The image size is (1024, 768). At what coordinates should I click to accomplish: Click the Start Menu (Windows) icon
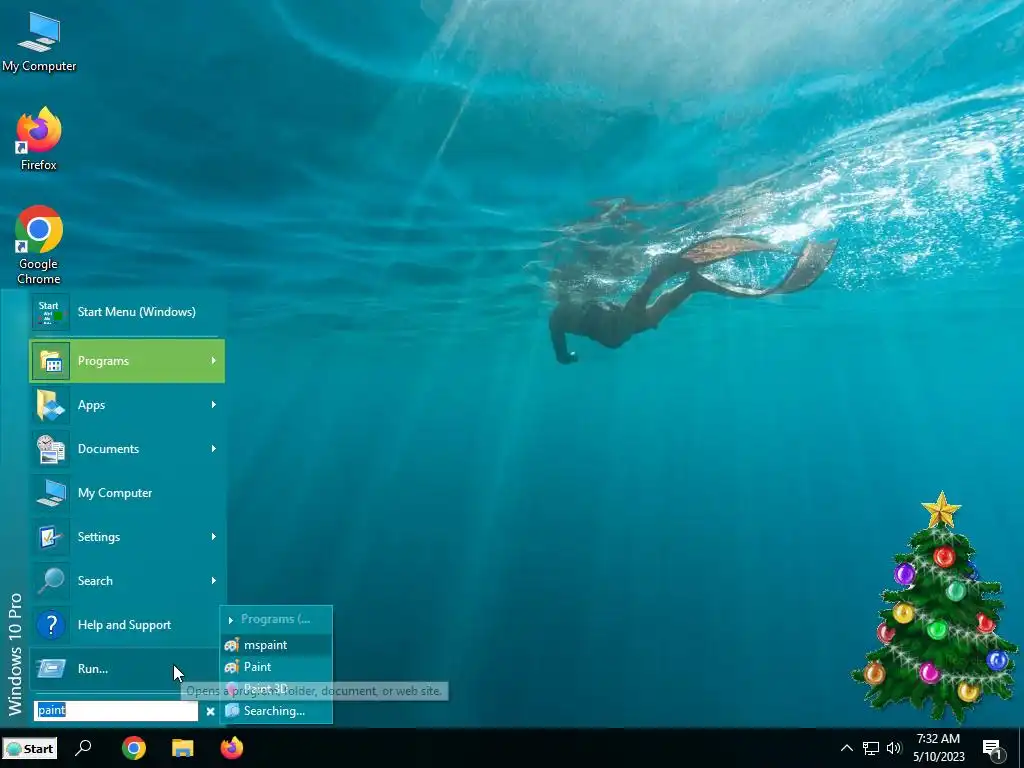pos(51,312)
